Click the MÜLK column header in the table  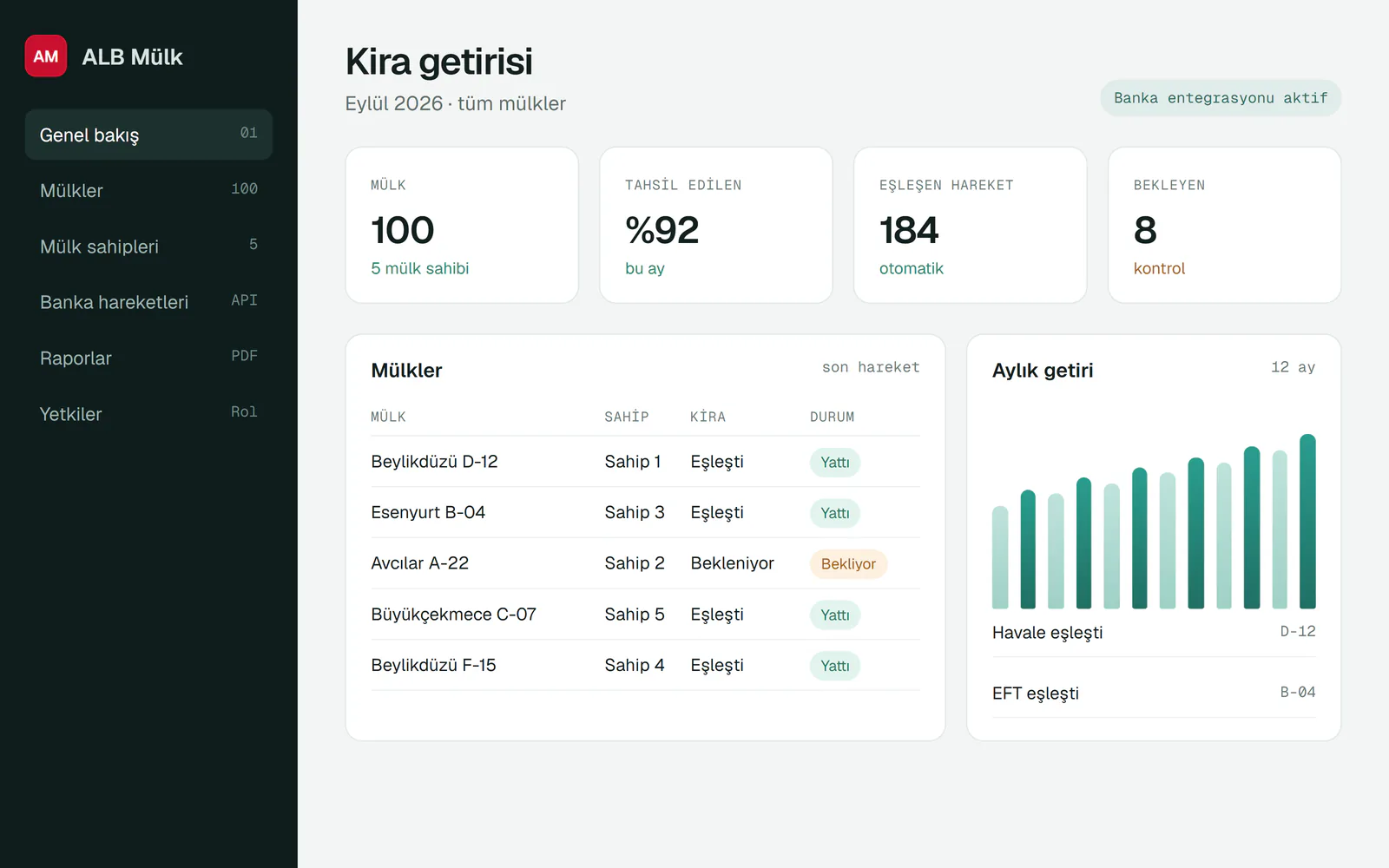coord(388,417)
